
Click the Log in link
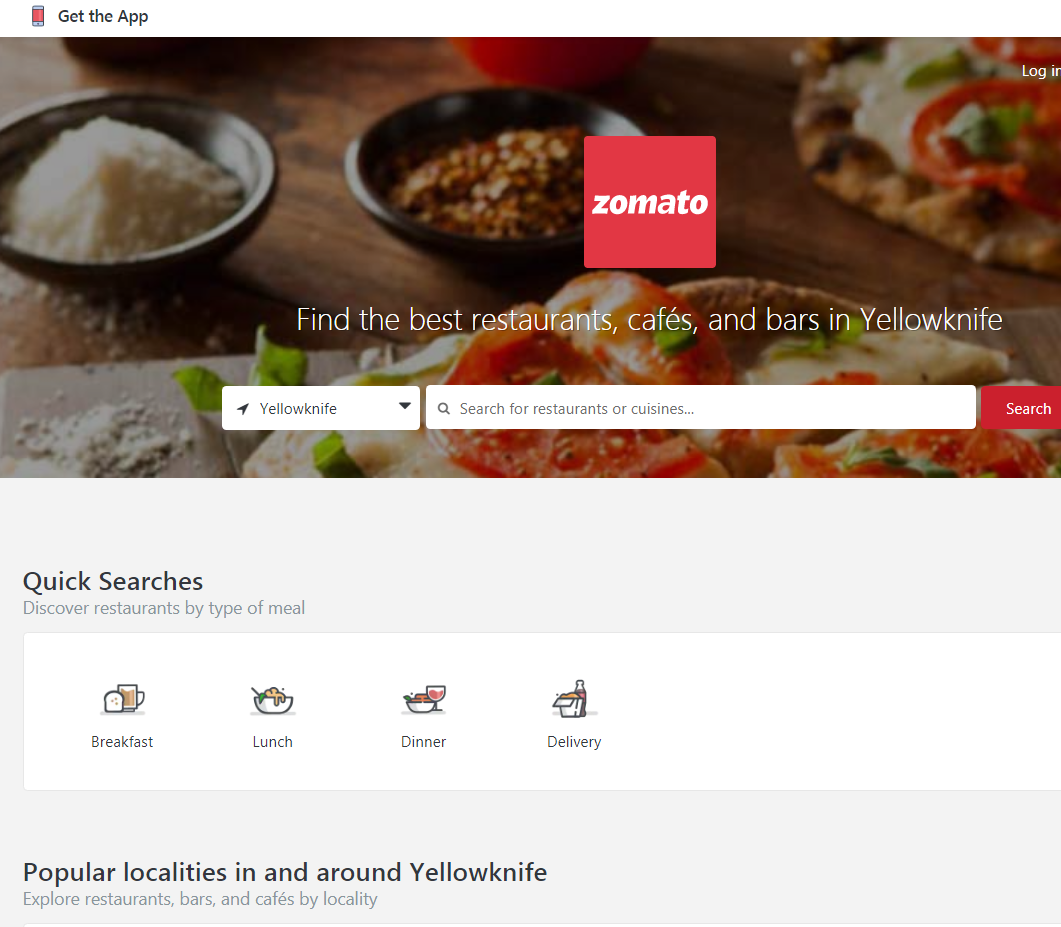[1040, 71]
